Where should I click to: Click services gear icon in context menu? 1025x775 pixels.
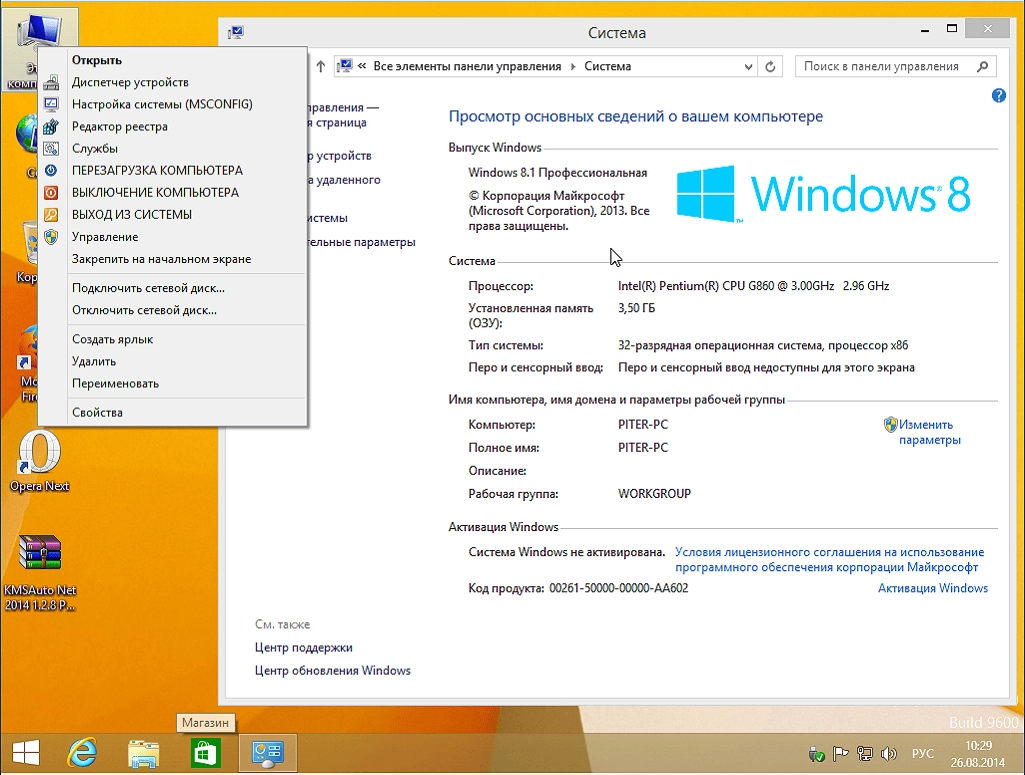[51, 149]
